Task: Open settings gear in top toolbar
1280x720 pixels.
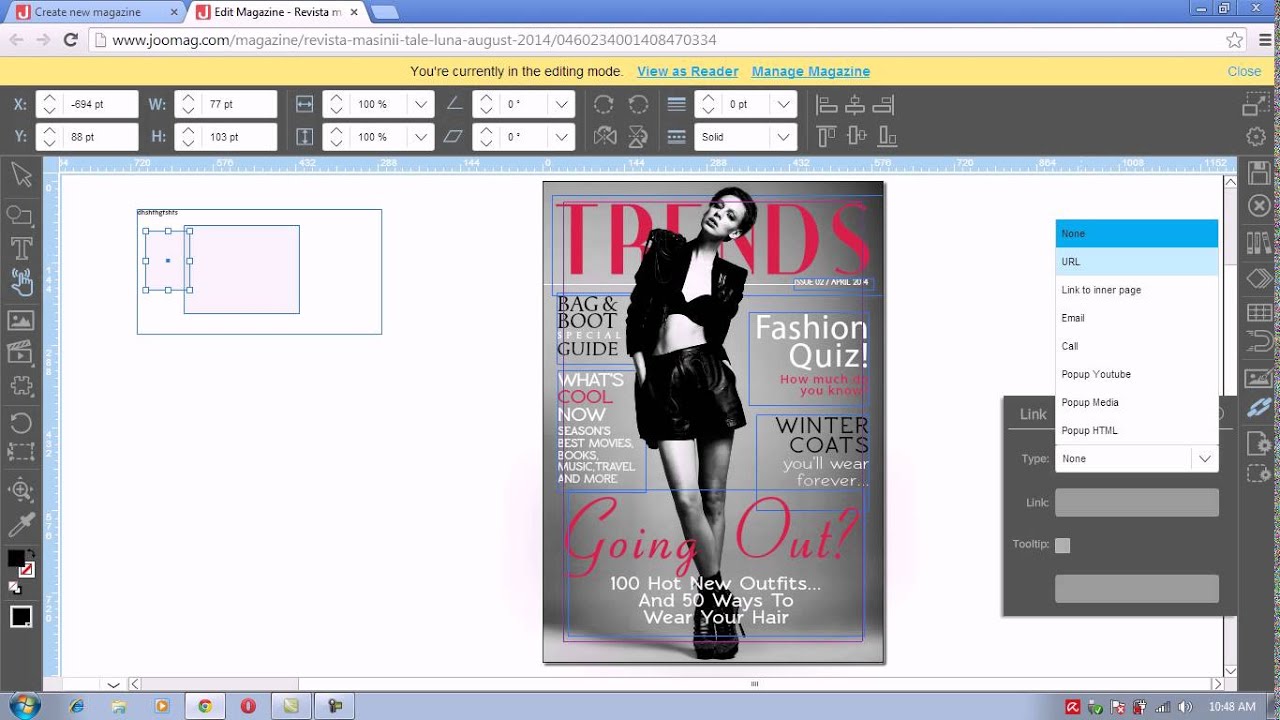Action: pos(1256,136)
